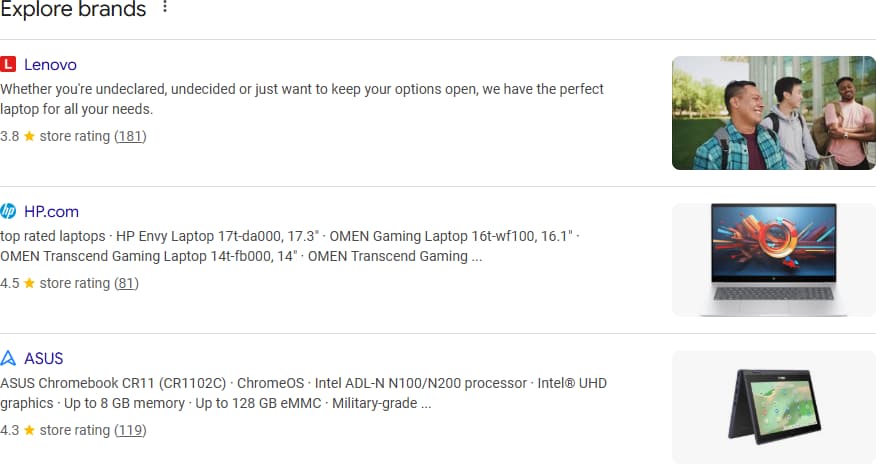Click the ASUS Chromebook CR11 specs text
876x464 pixels.
click(303, 393)
